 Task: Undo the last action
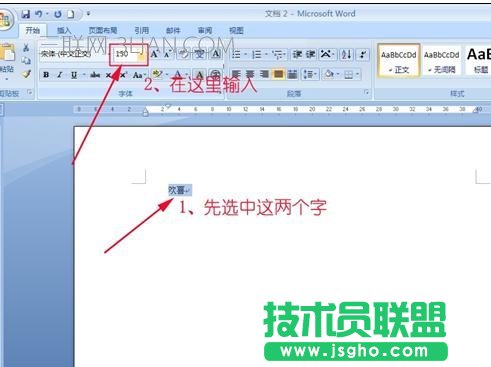click(x=39, y=14)
